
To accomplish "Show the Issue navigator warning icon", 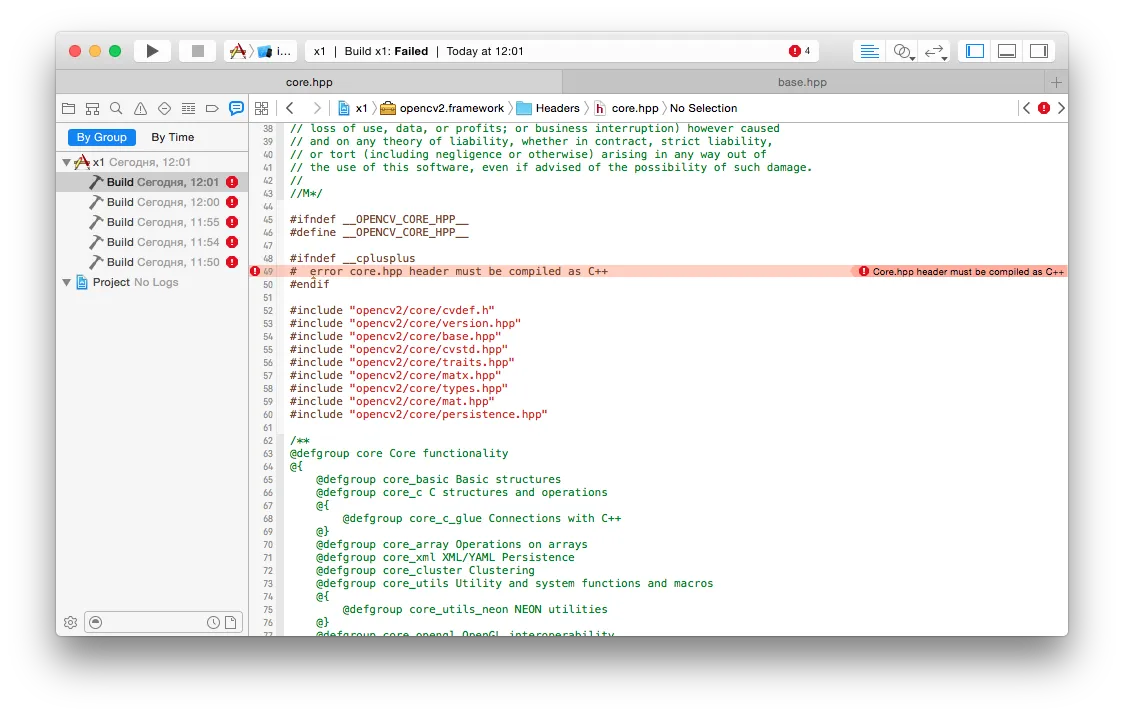I will tap(140, 108).
